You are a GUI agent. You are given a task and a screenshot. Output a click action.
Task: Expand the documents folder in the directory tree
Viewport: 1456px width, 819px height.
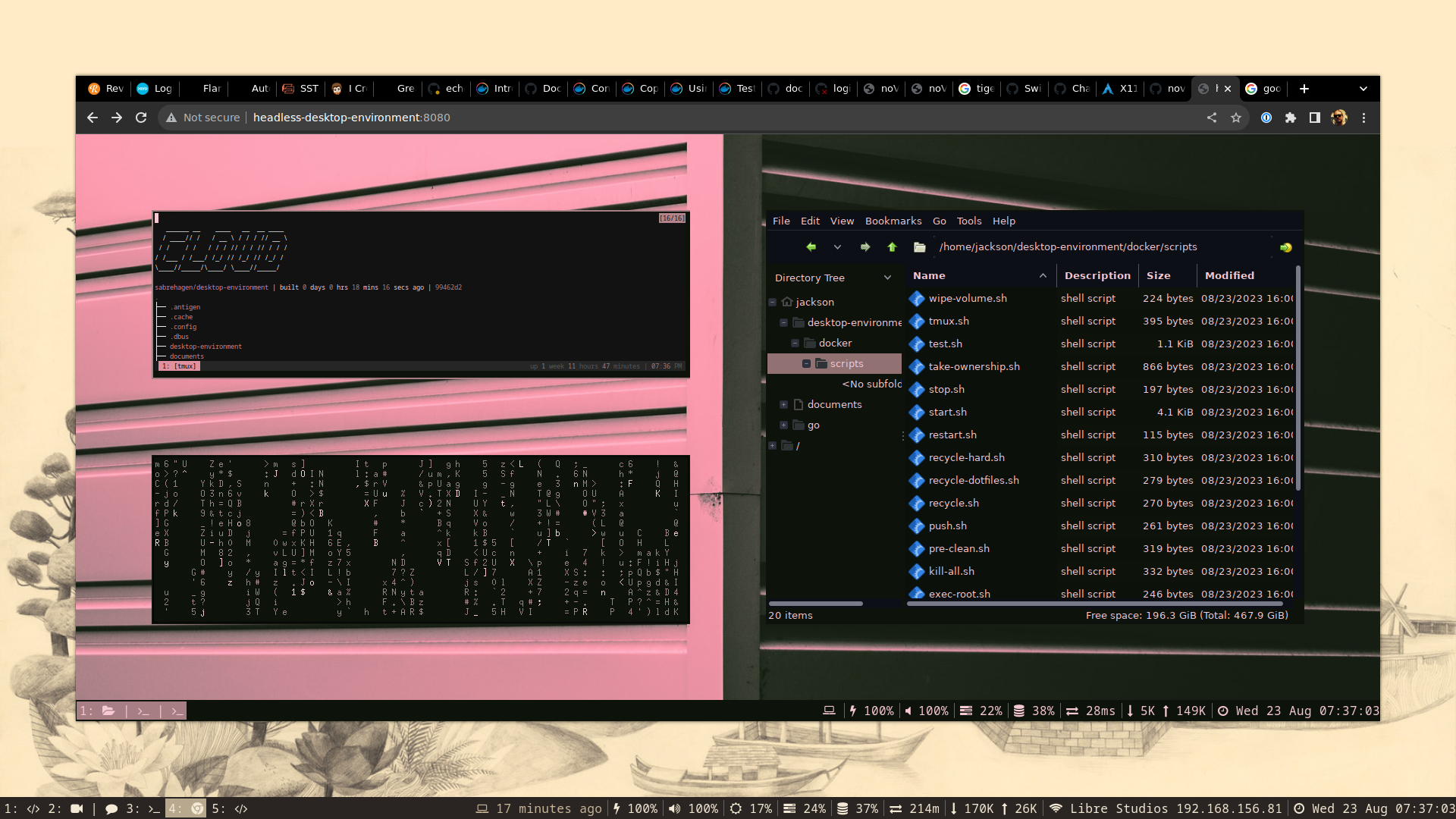(x=784, y=404)
